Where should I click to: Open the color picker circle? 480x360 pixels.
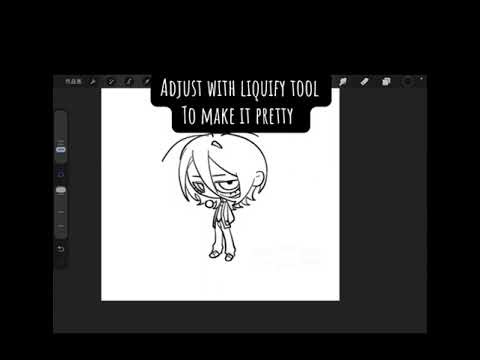[x=408, y=82]
